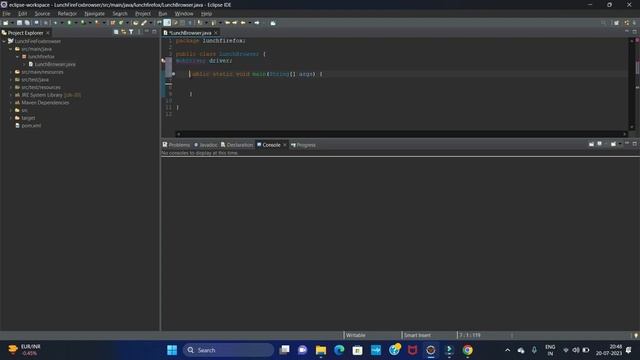The height and width of the screenshot is (360, 640).
Task: Click the pencil-shaped Search toolbar icon
Action: tap(144, 23)
